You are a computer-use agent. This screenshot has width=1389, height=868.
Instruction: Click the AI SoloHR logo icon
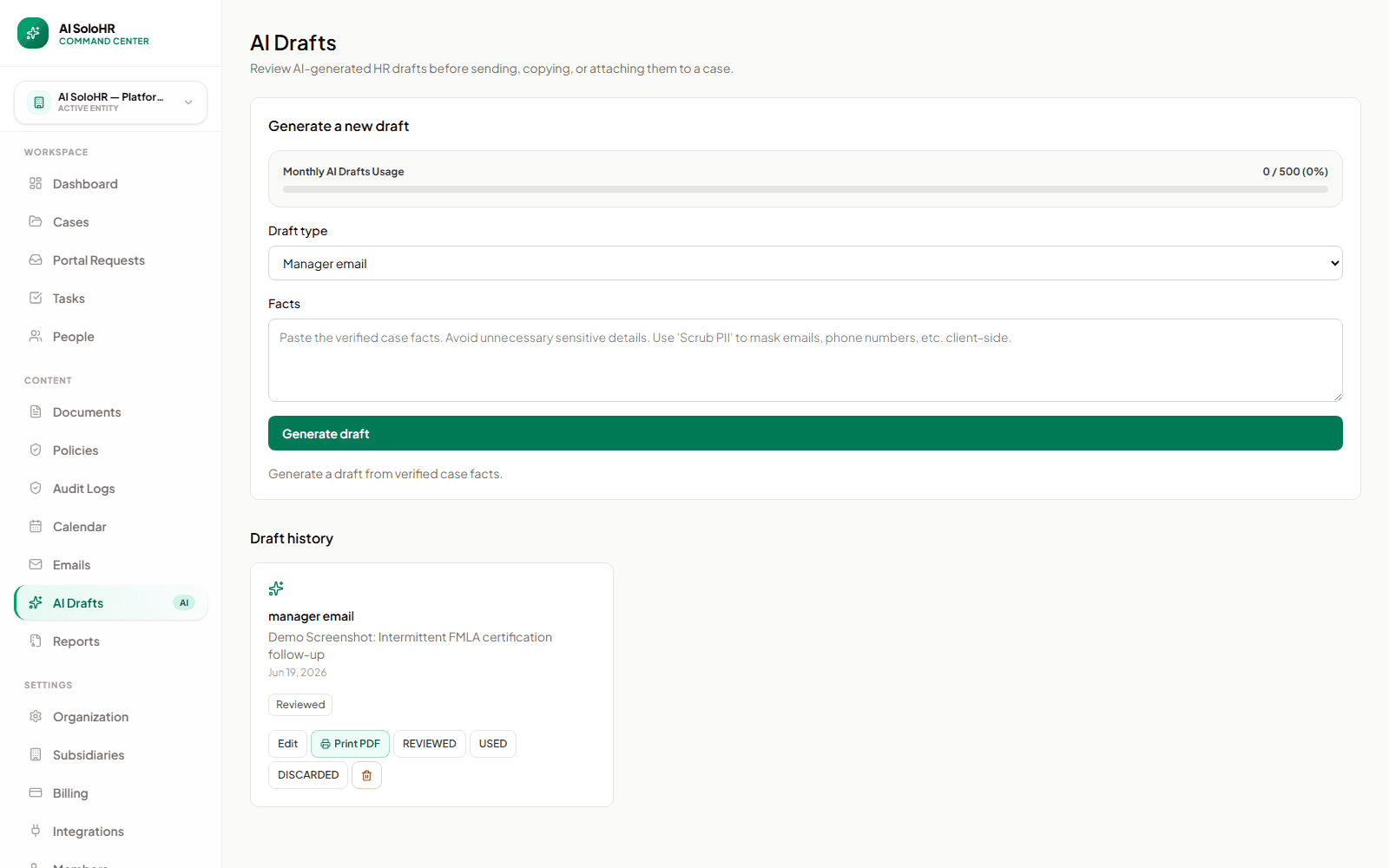[33, 33]
